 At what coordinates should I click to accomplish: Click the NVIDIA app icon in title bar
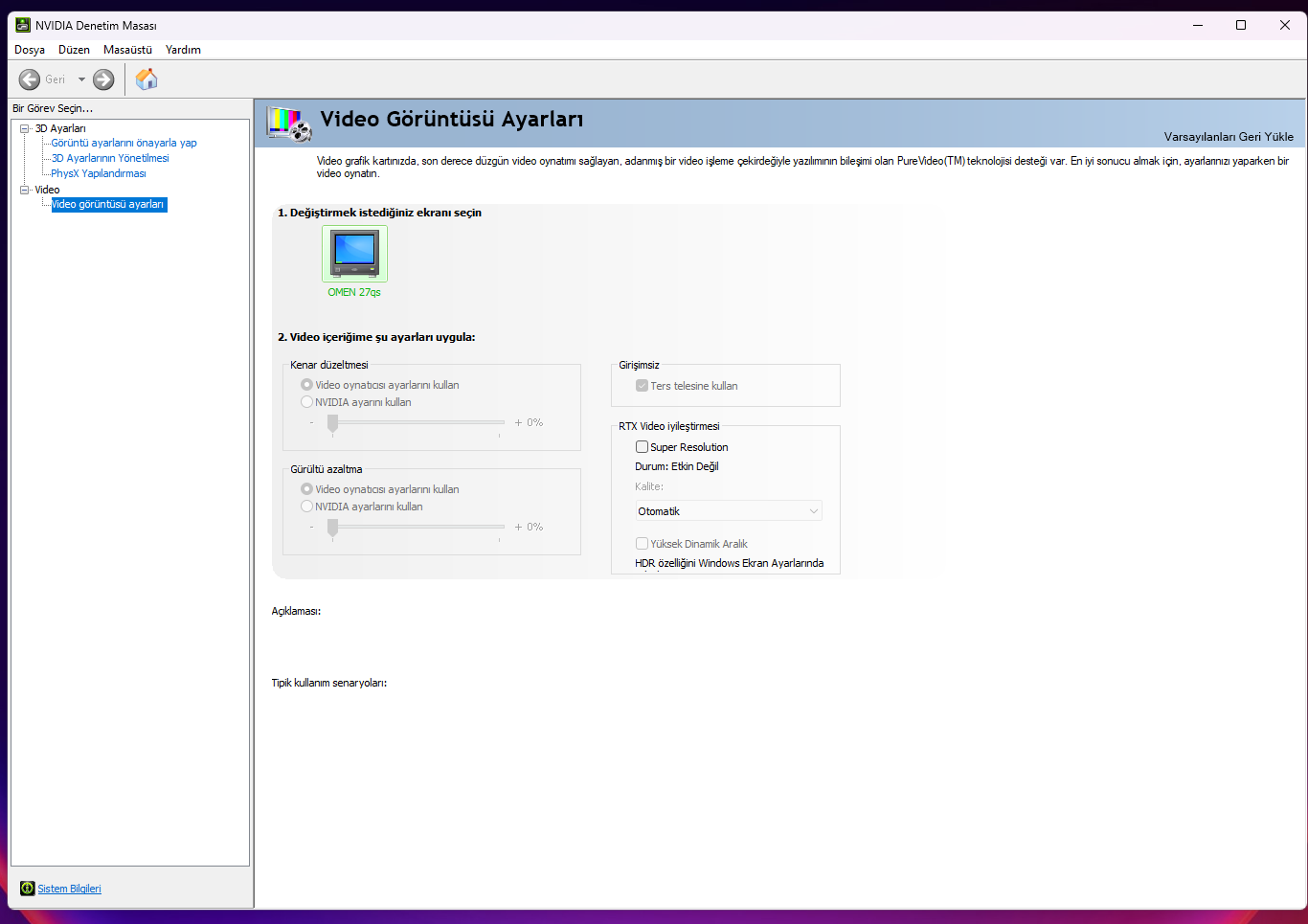pos(23,25)
